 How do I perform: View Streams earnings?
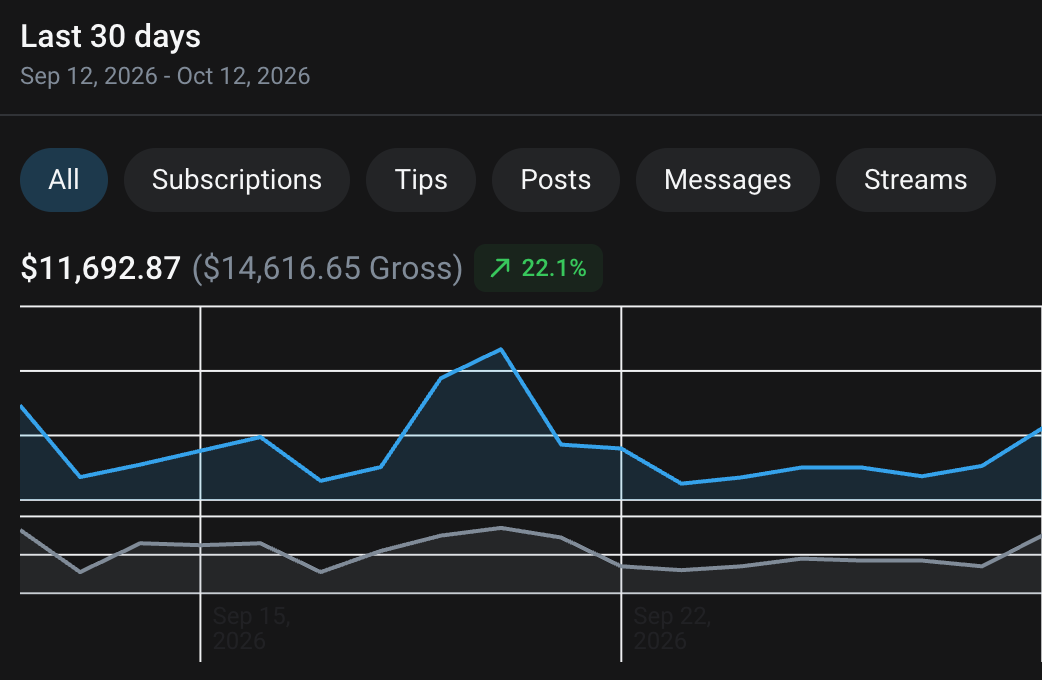click(915, 180)
